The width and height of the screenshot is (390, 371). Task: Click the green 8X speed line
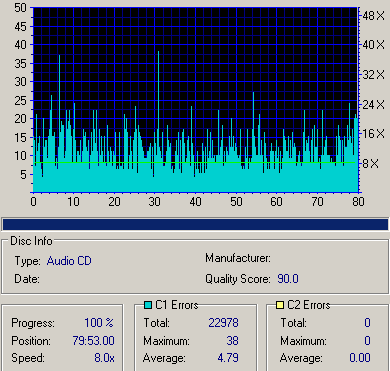coord(195,163)
